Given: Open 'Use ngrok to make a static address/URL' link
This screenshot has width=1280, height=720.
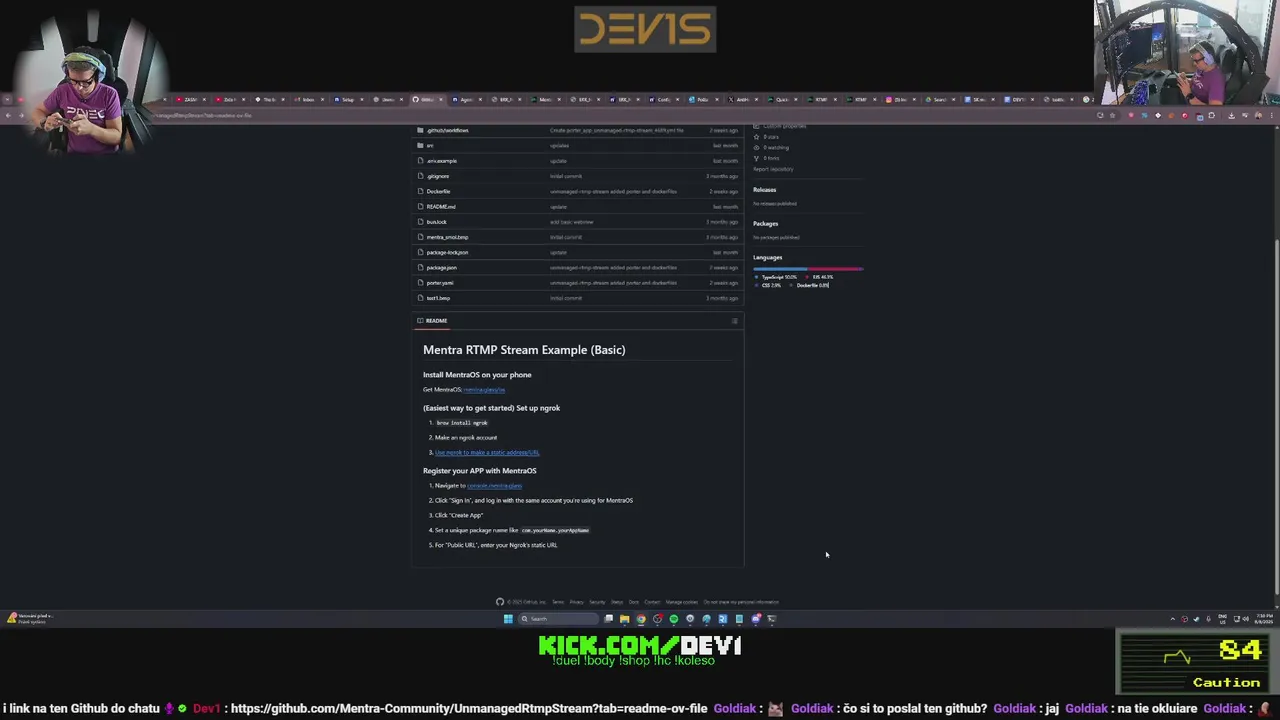Looking at the screenshot, I should (487, 453).
